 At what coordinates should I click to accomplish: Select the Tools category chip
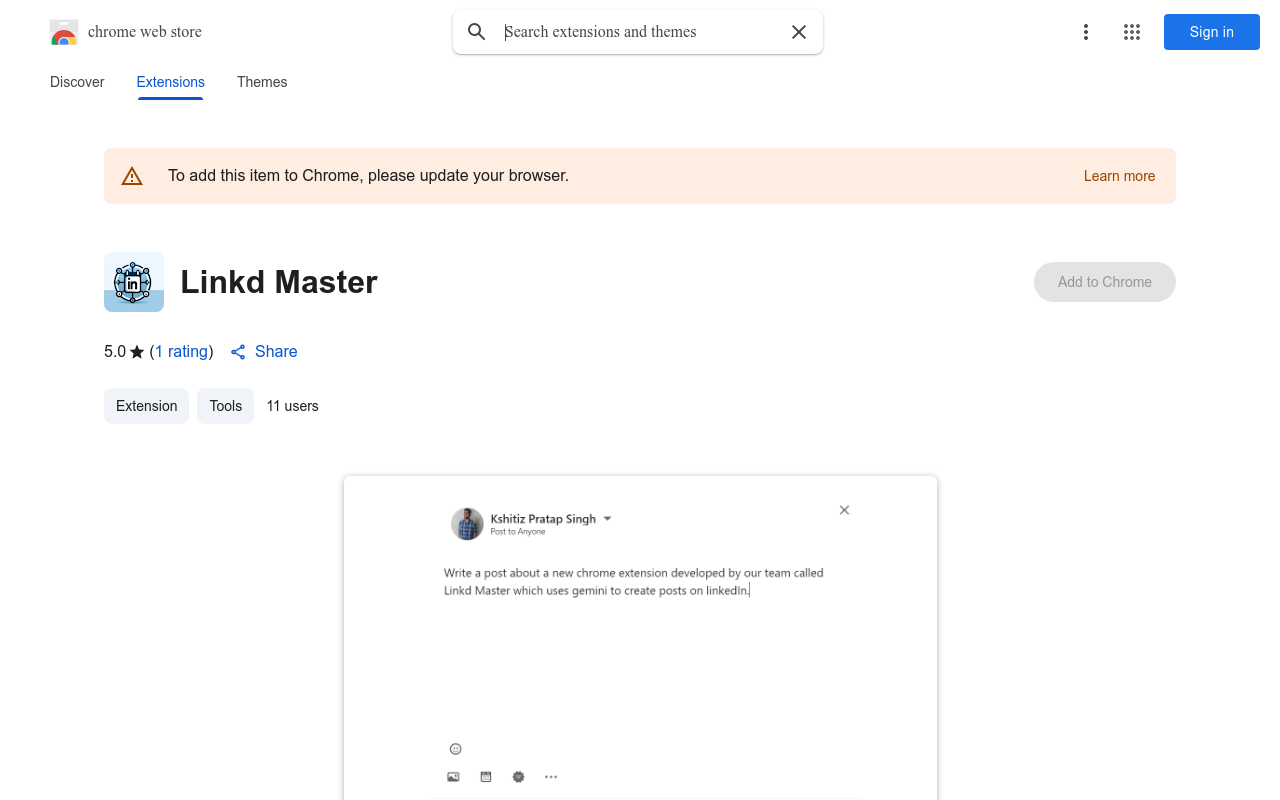click(226, 406)
